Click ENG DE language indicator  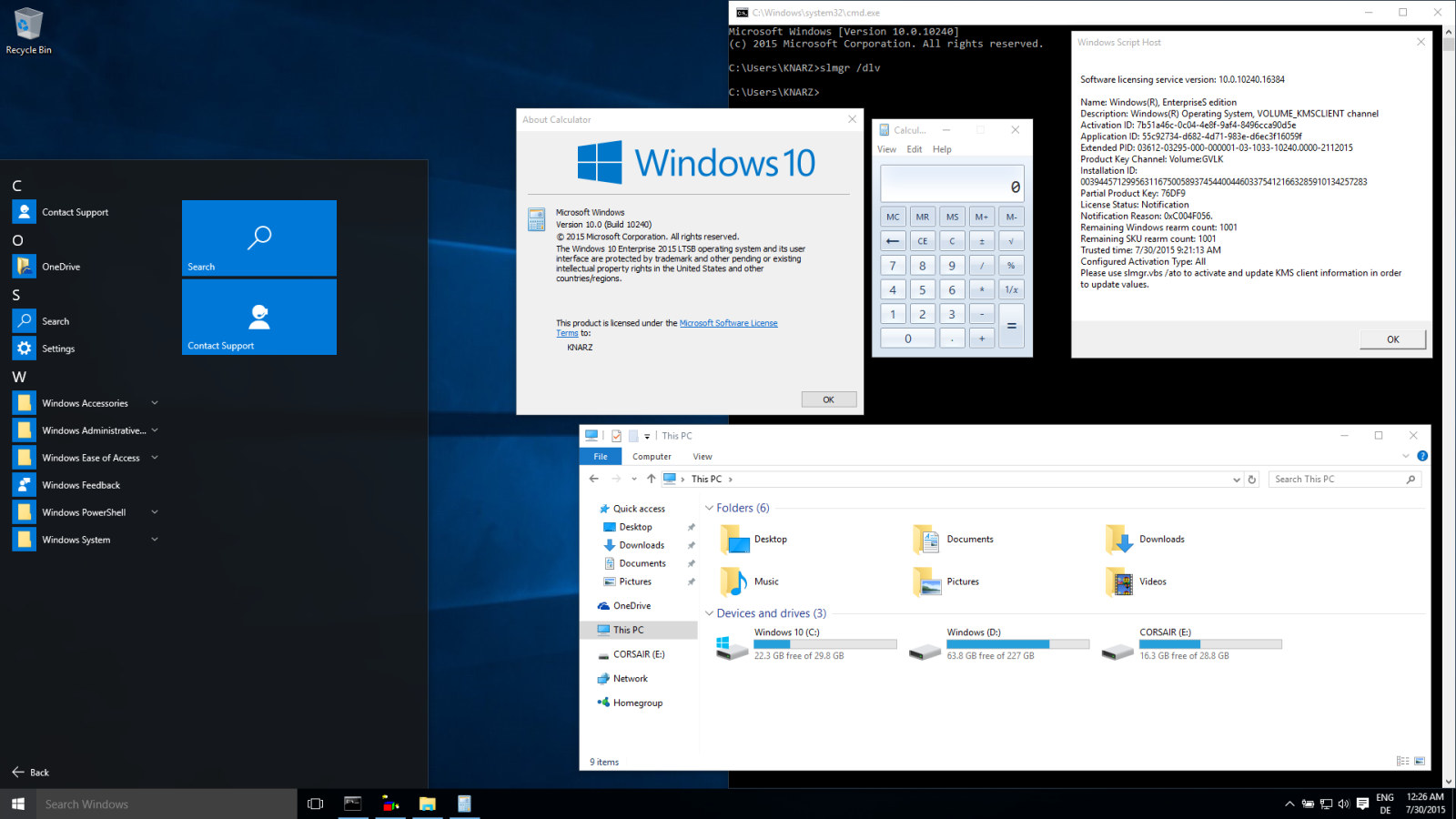pyautogui.click(x=1385, y=804)
